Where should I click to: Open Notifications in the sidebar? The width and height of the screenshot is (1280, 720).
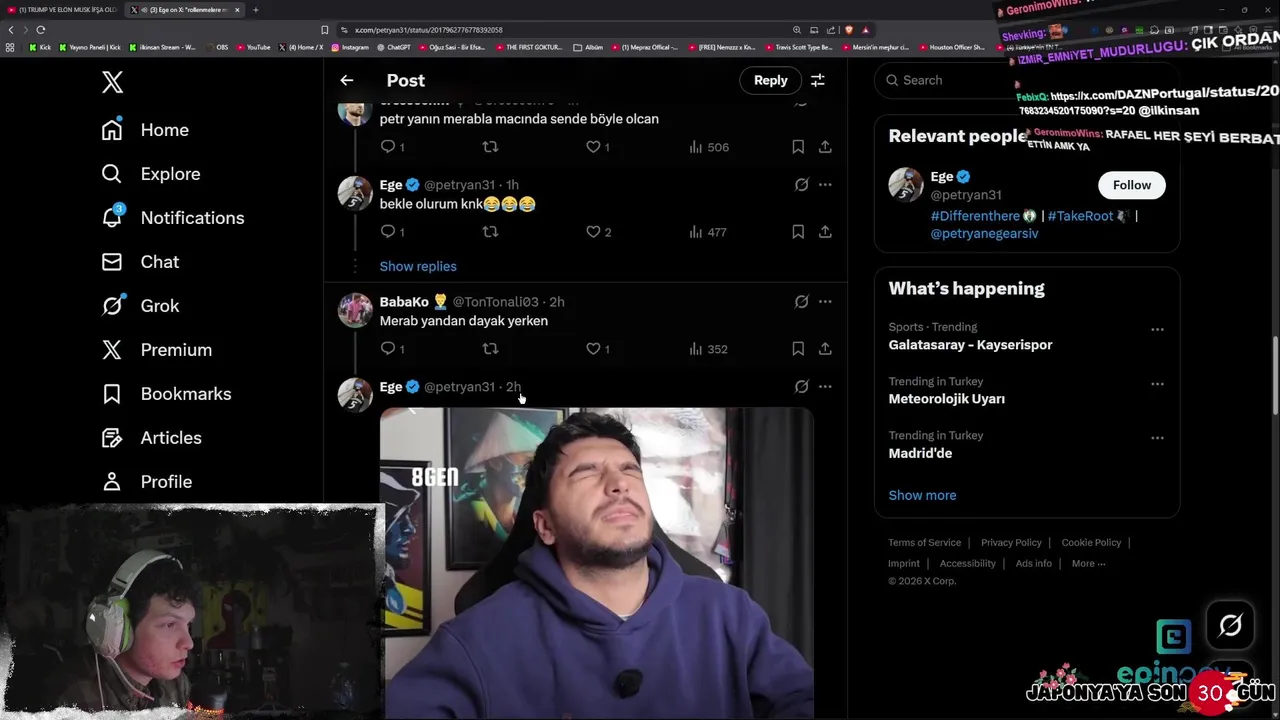tap(172, 218)
